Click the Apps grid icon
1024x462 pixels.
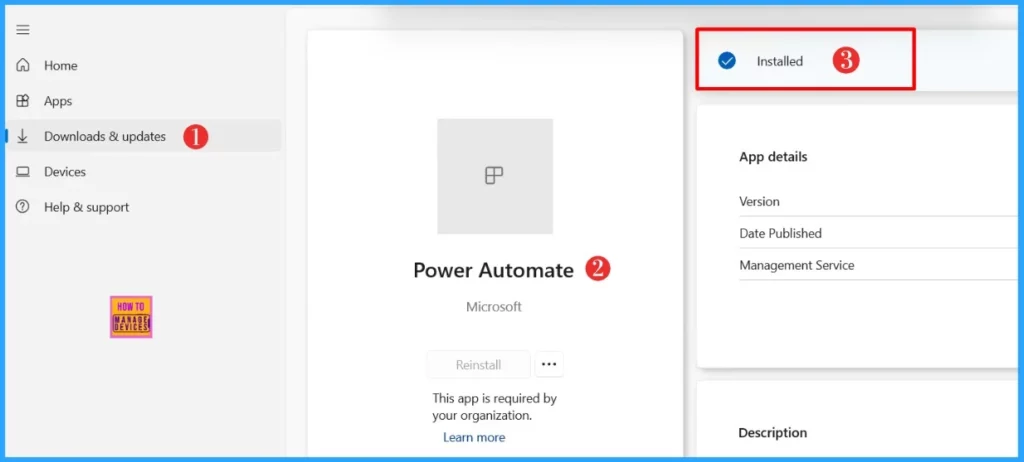(x=23, y=101)
